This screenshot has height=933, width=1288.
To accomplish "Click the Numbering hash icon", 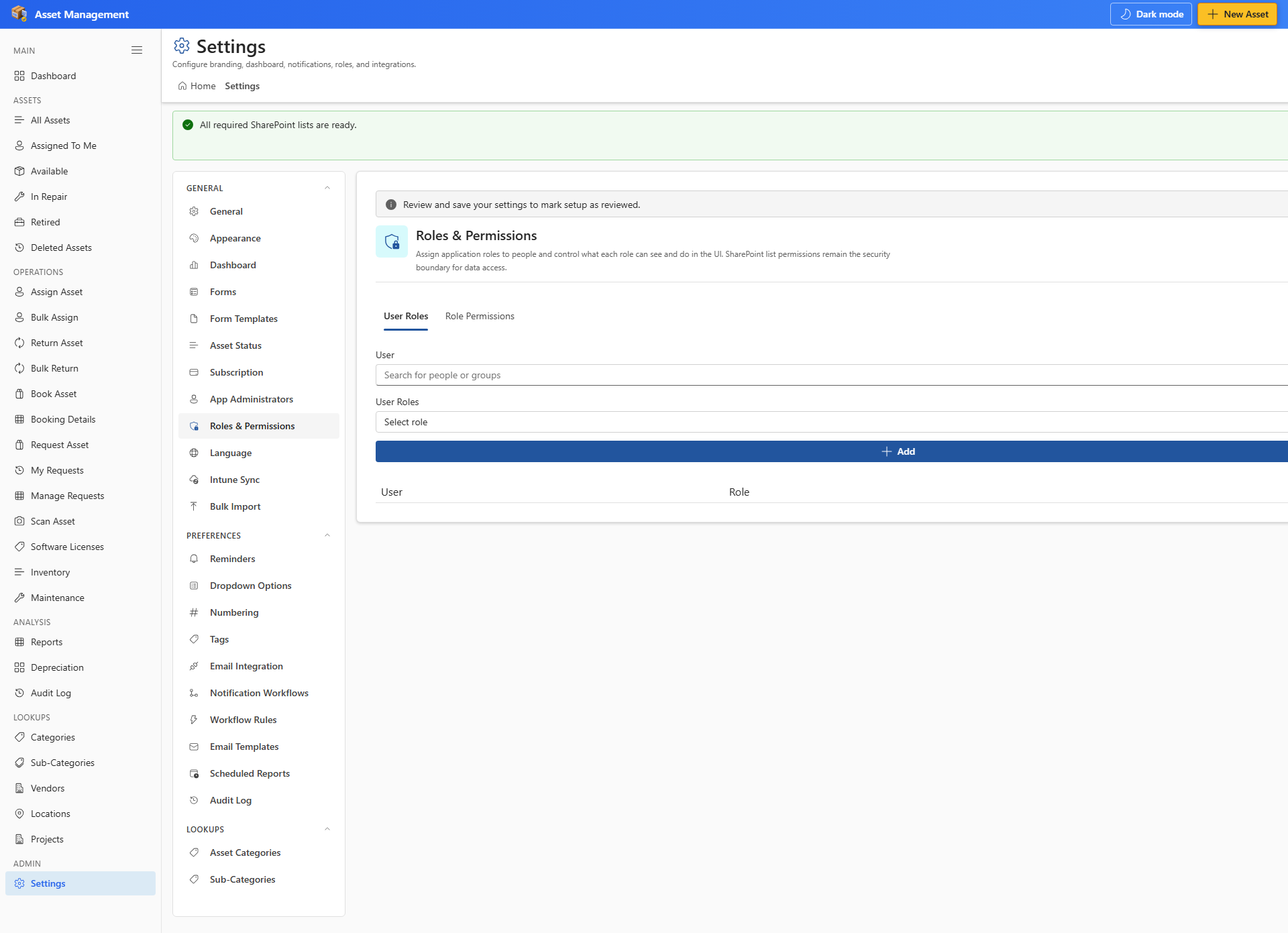I will (194, 612).
